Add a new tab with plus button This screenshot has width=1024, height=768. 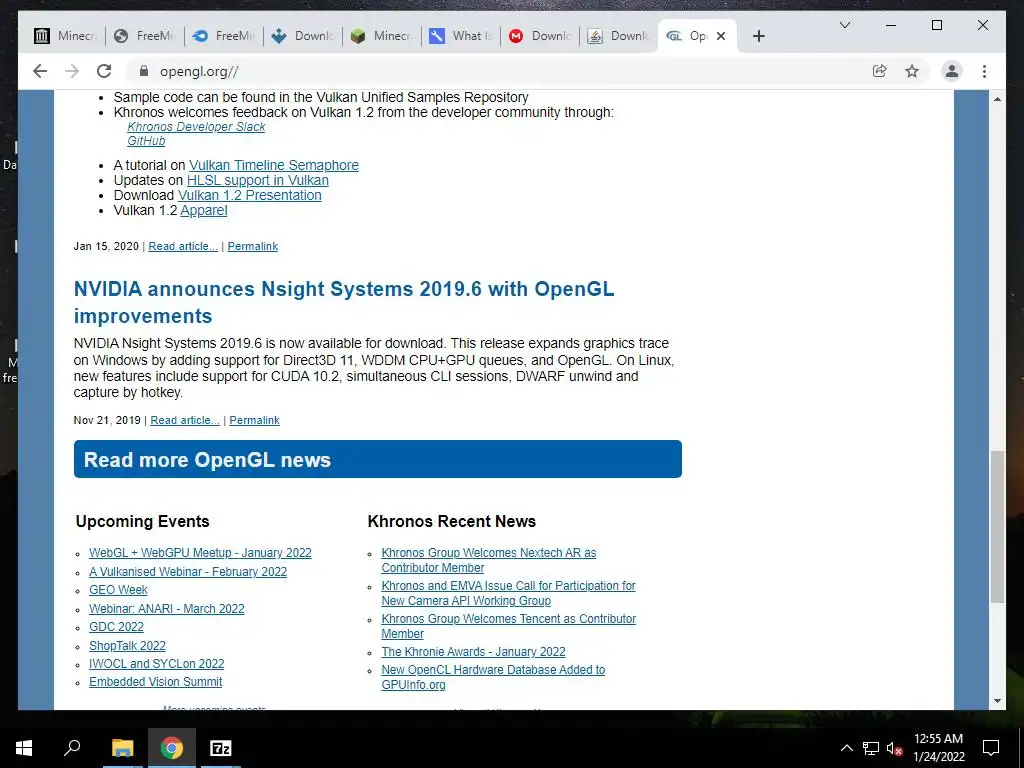coord(758,36)
